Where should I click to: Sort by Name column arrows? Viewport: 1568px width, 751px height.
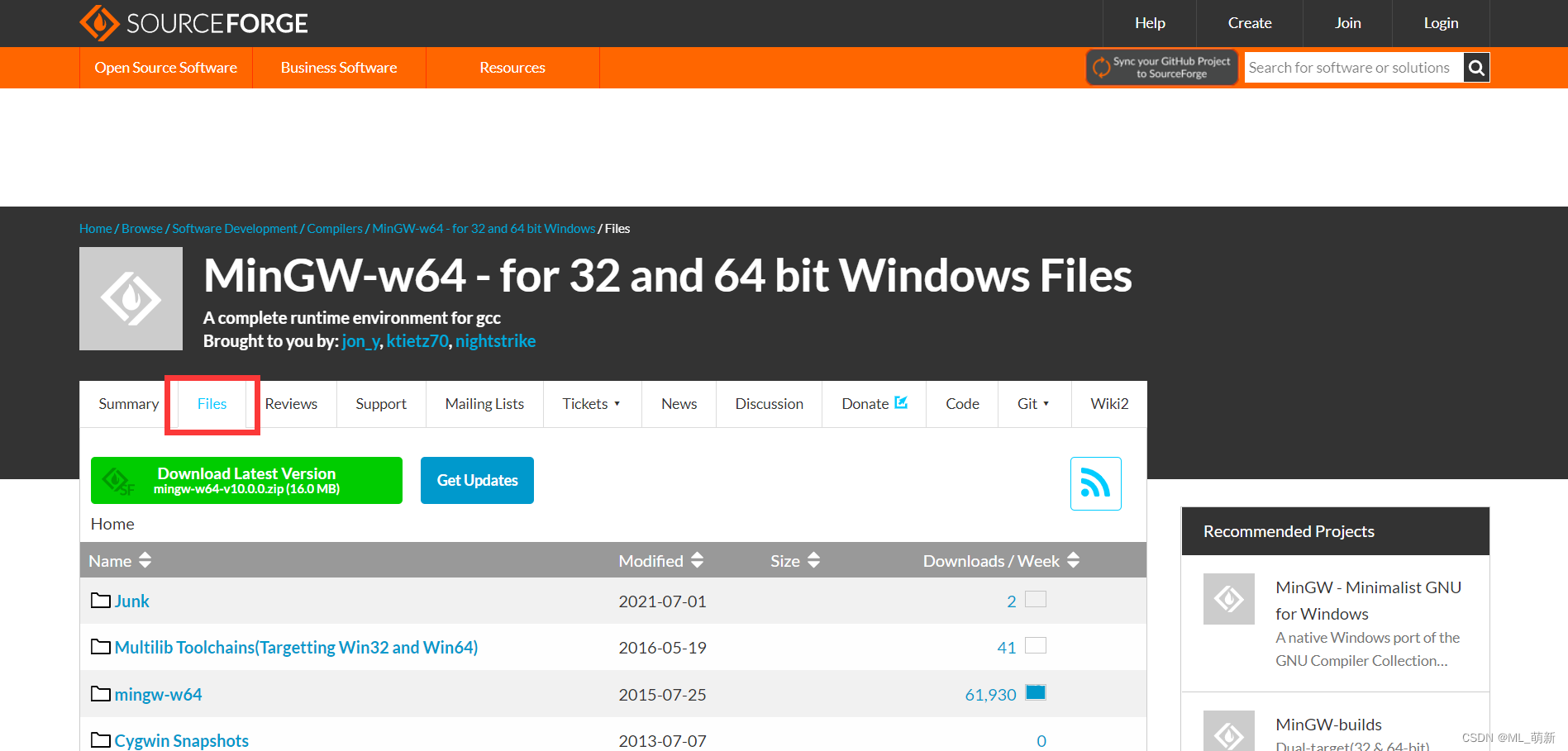[x=145, y=560]
